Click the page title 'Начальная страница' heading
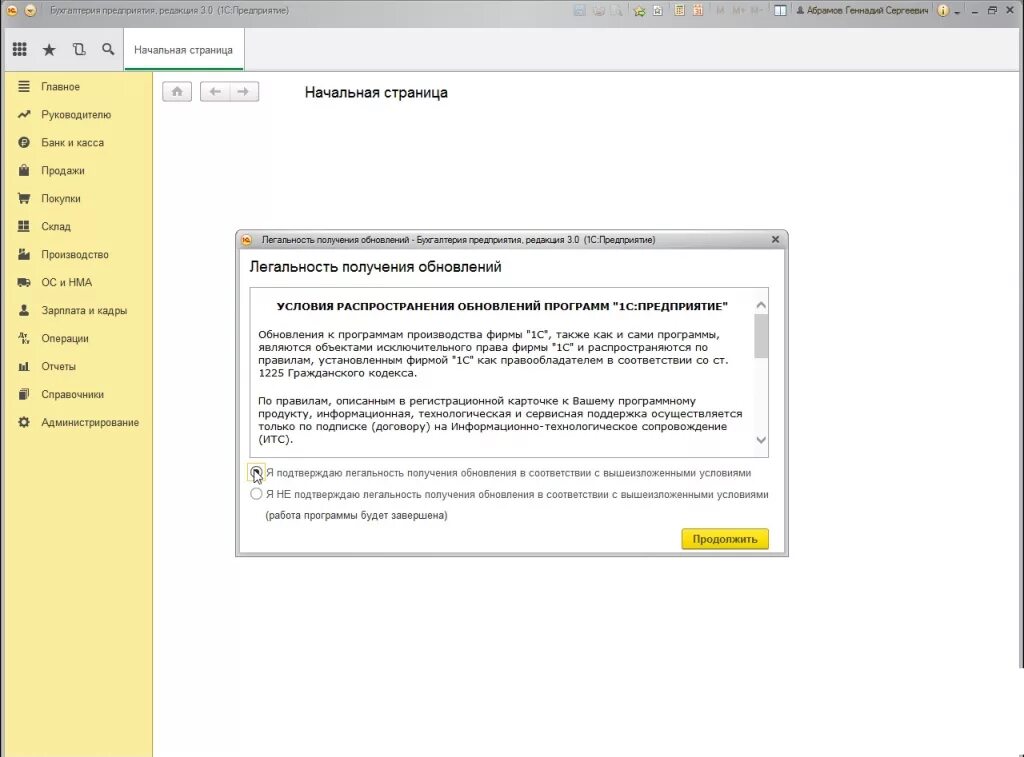 click(x=376, y=93)
